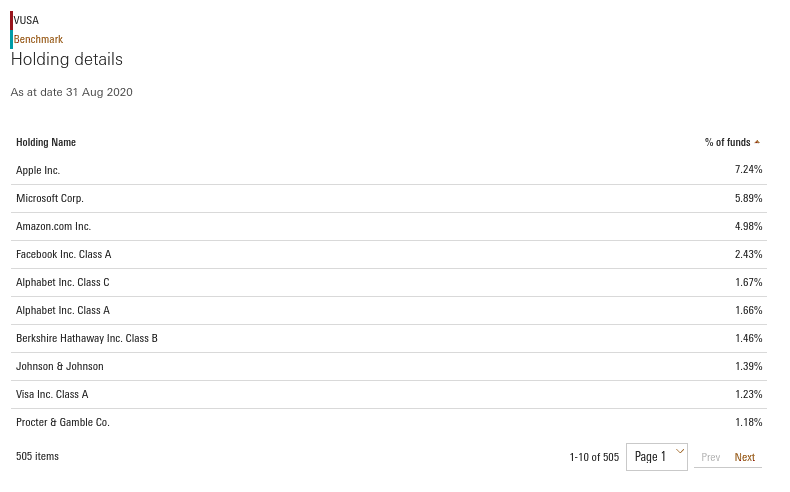Select the Johnson & Johnson row
790x492 pixels.
[x=389, y=367]
